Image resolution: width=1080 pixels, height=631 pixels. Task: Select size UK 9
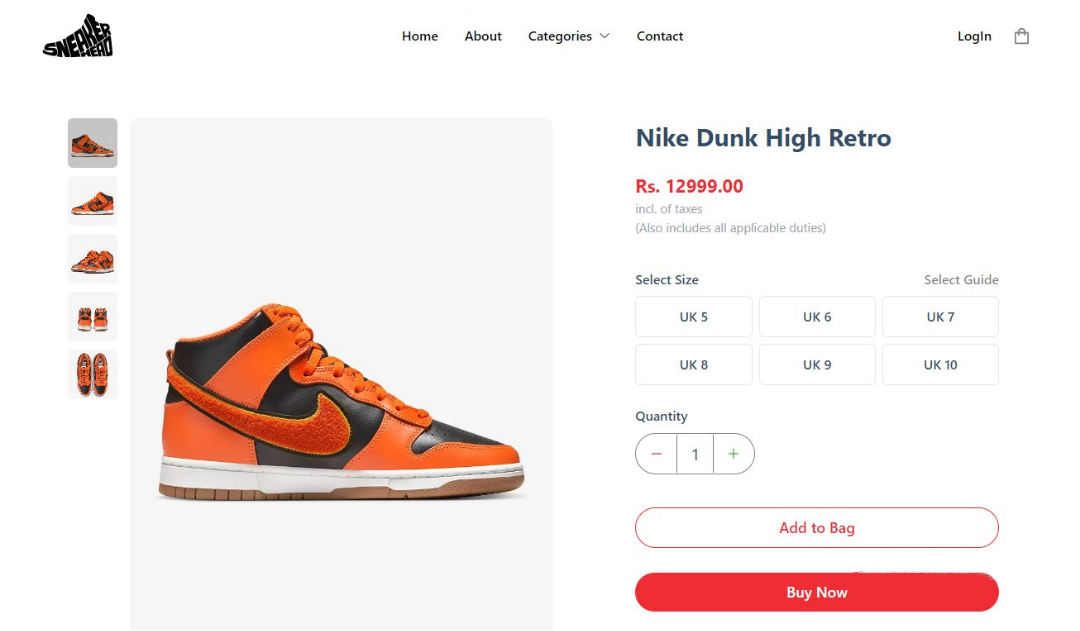[817, 364]
